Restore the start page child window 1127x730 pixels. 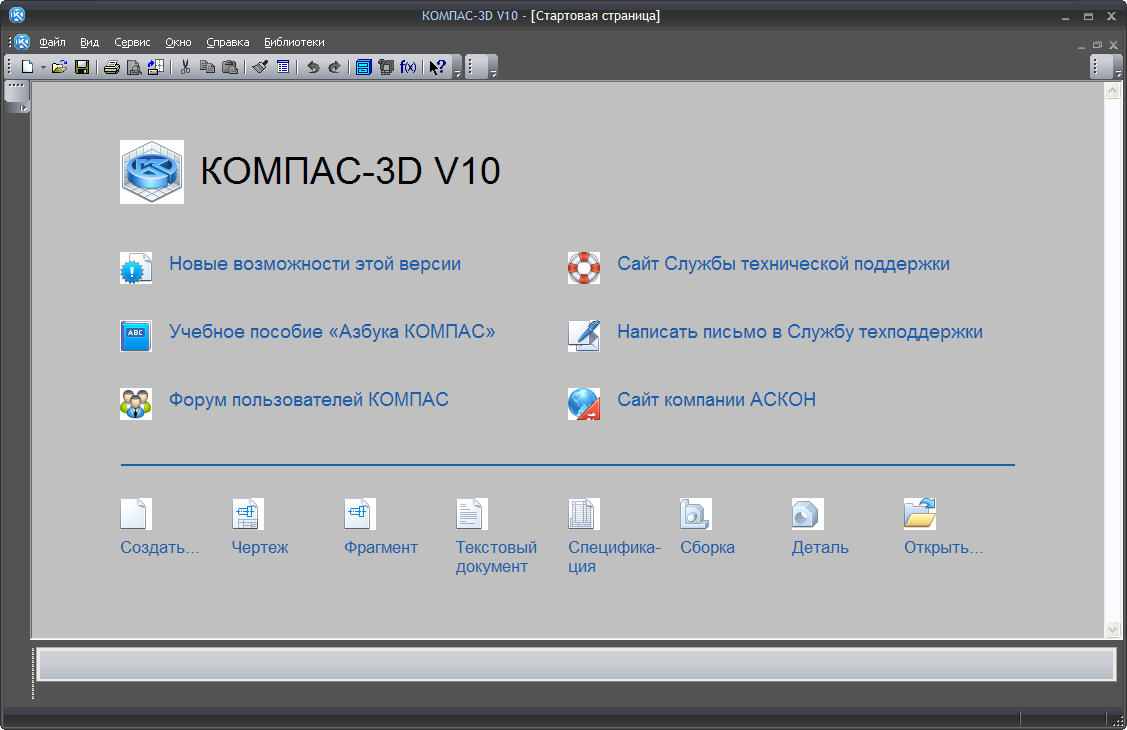click(1098, 45)
